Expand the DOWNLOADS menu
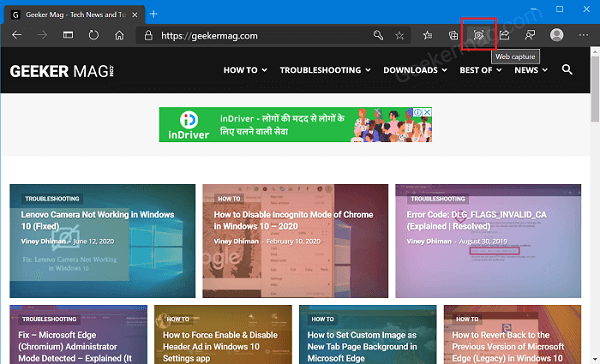 [x=415, y=70]
